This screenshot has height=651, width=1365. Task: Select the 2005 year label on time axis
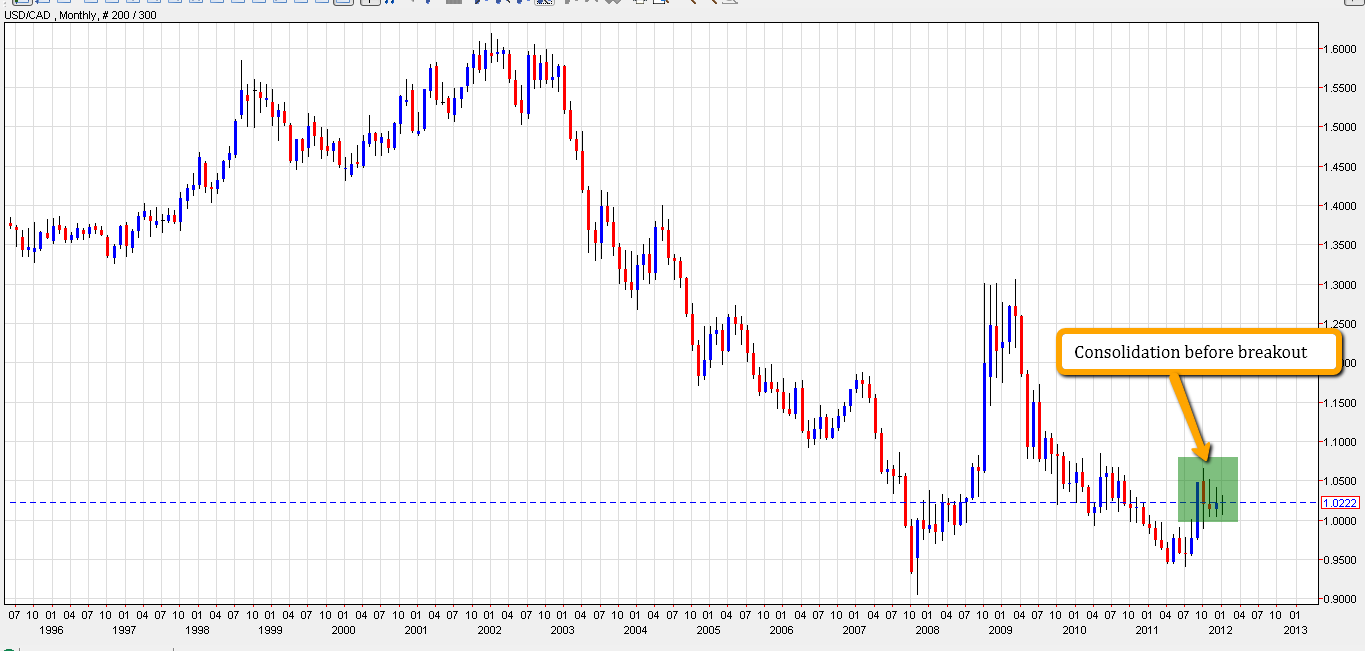click(x=708, y=631)
